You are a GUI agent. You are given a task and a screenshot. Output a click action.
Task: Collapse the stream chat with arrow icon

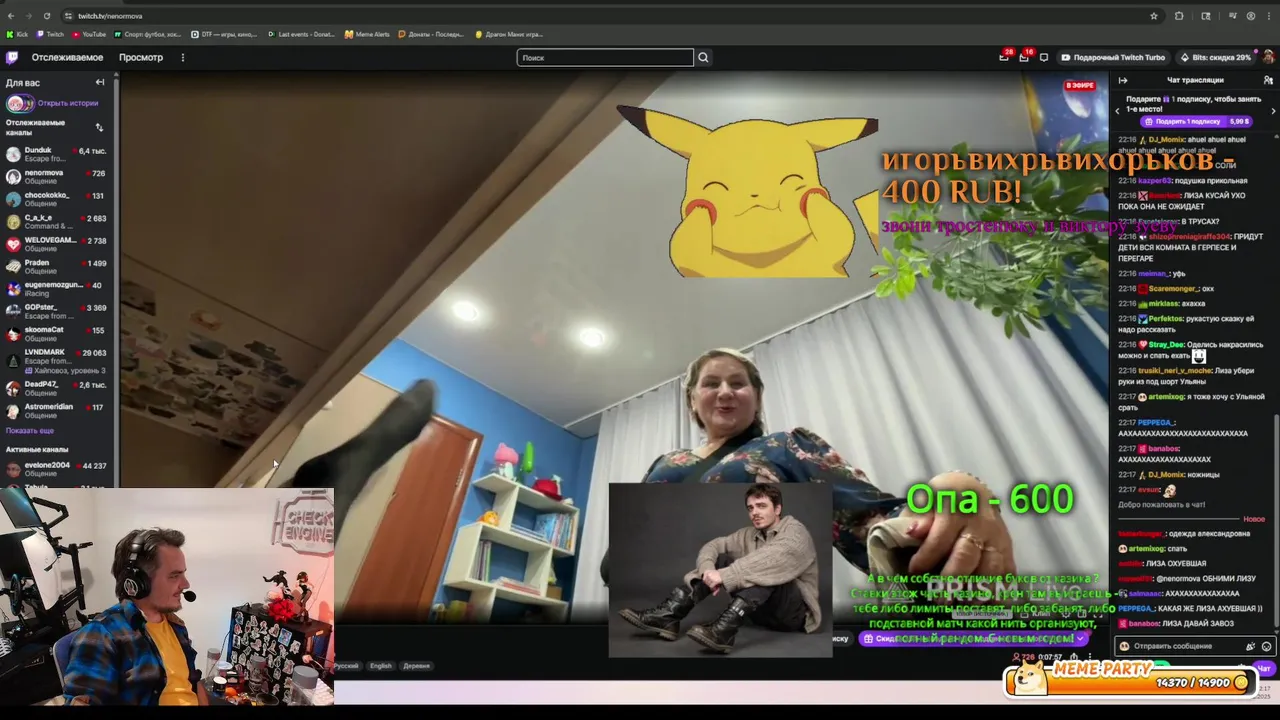(x=1123, y=80)
